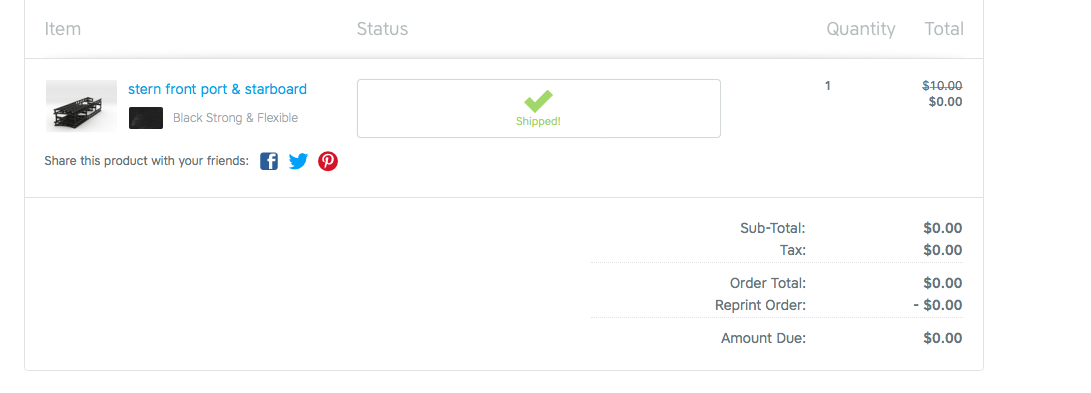Click the Reprint Order label
1091x393 pixels.
760,305
